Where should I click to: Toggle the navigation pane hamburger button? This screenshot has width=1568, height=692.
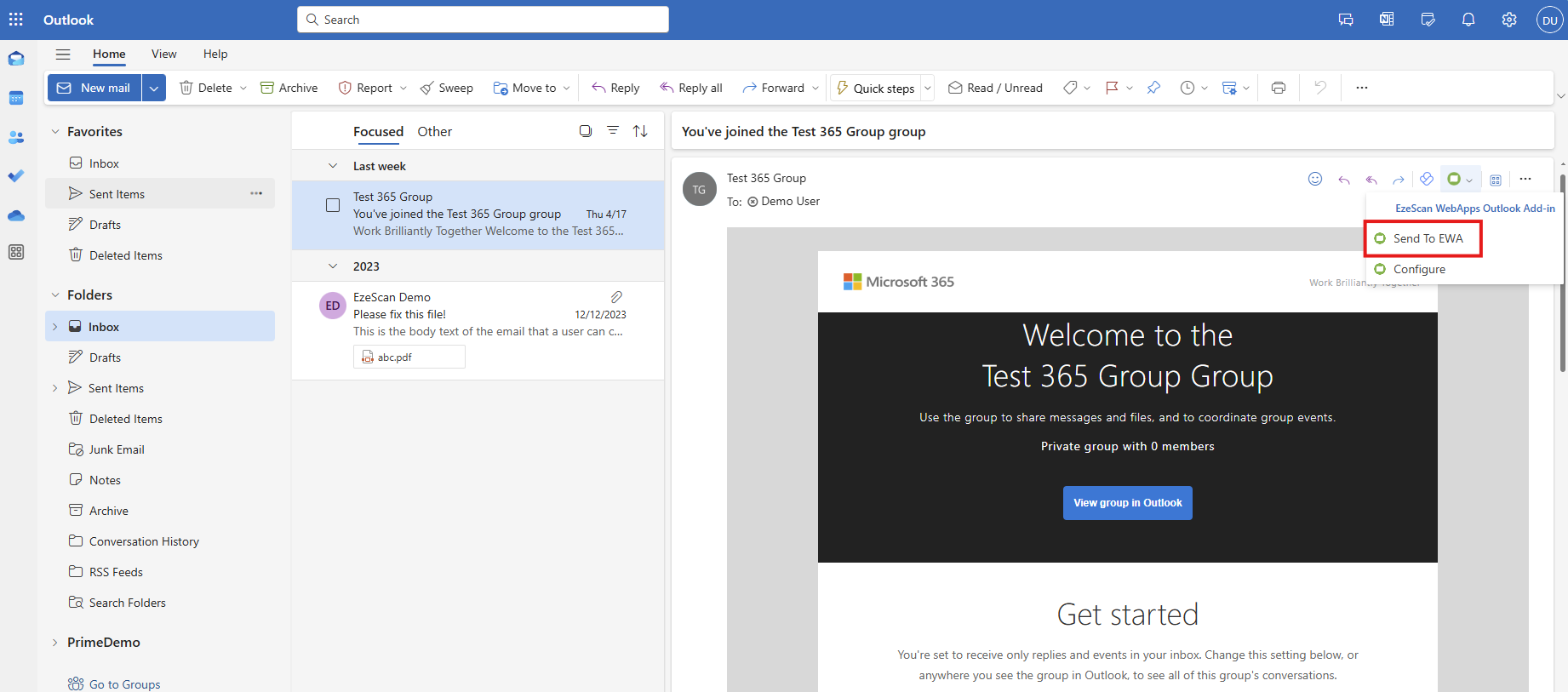tap(63, 54)
